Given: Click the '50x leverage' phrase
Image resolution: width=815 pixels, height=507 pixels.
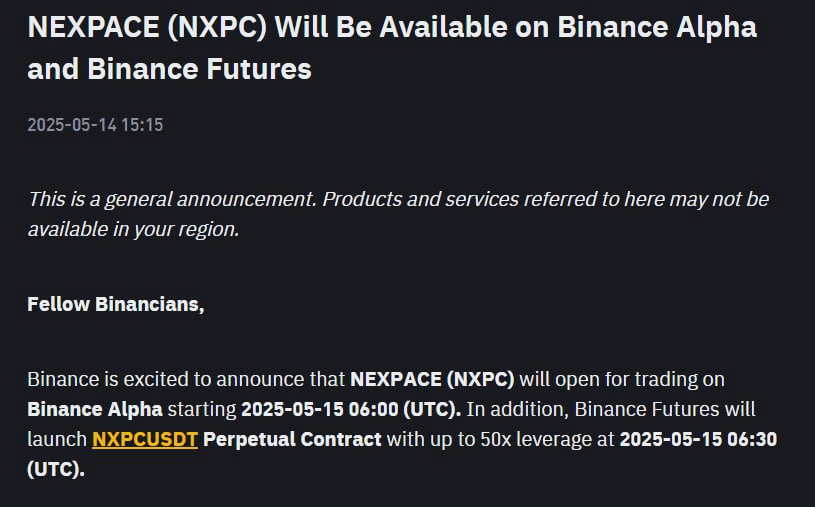Looking at the screenshot, I should (x=536, y=439).
